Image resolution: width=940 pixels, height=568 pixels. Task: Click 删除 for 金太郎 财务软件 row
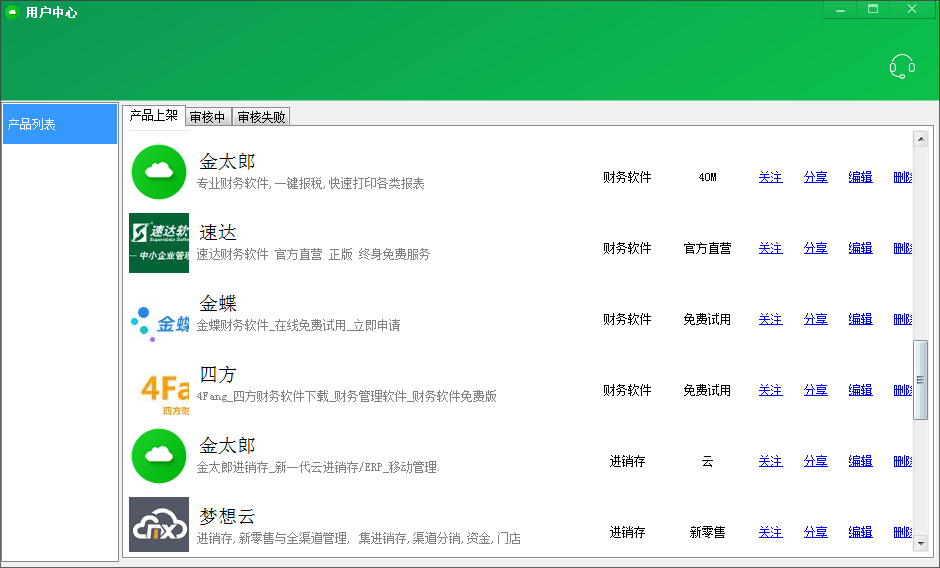coord(902,177)
